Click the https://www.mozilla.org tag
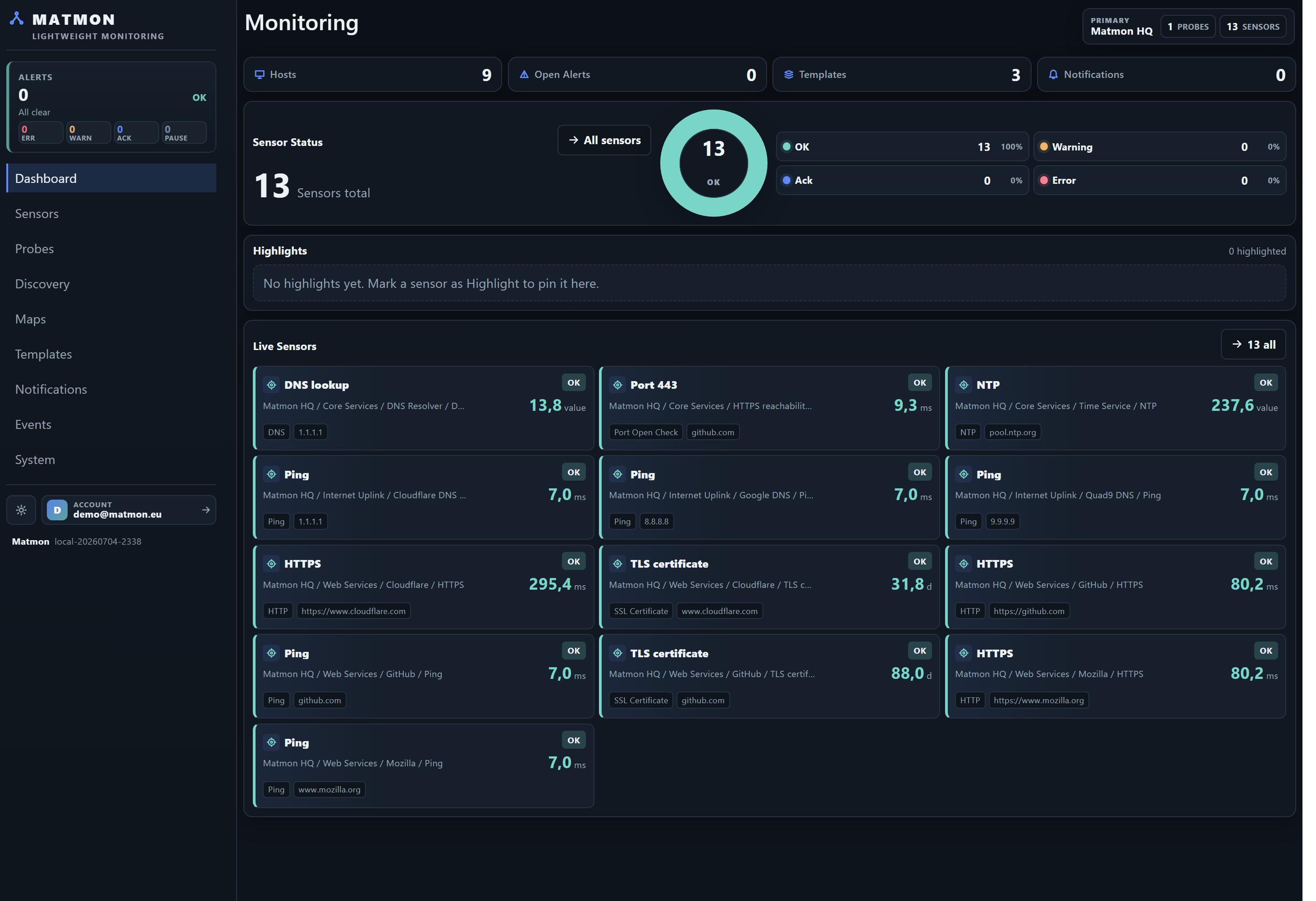 pos(1038,701)
